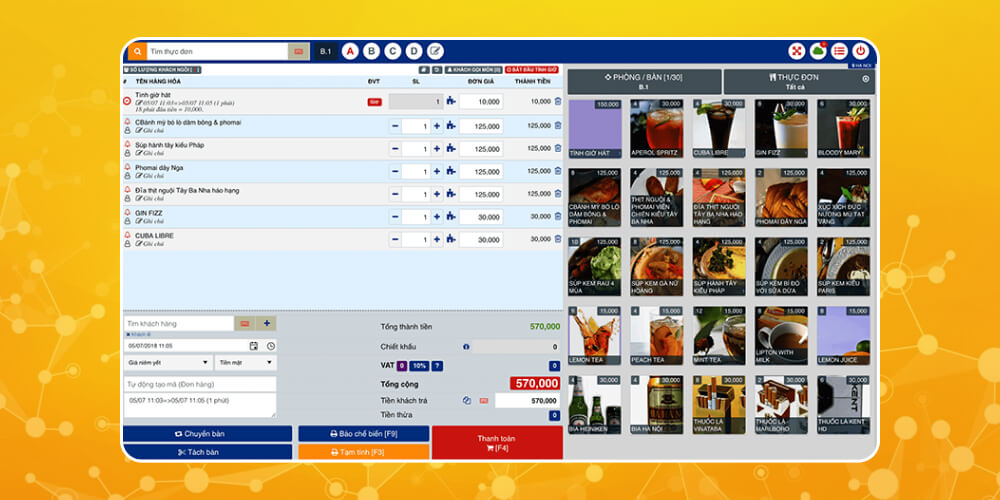Add BIA HEINEKEN from the menu

pos(594,404)
